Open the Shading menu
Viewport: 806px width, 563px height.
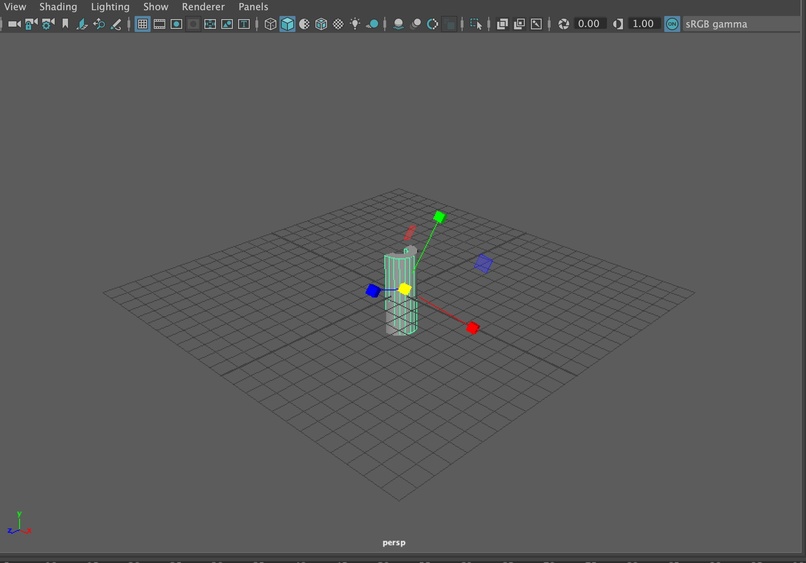coord(58,7)
